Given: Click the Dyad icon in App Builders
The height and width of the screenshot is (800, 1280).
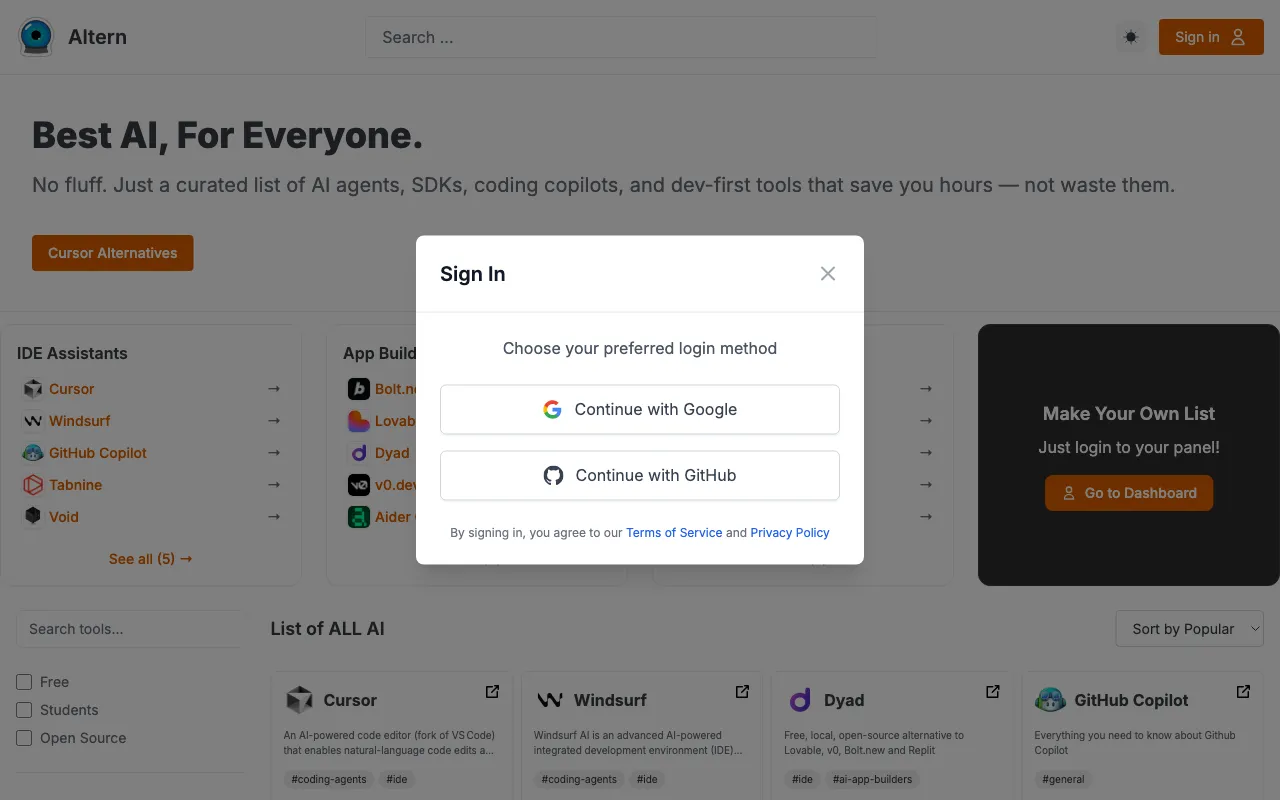Looking at the screenshot, I should click(x=359, y=453).
